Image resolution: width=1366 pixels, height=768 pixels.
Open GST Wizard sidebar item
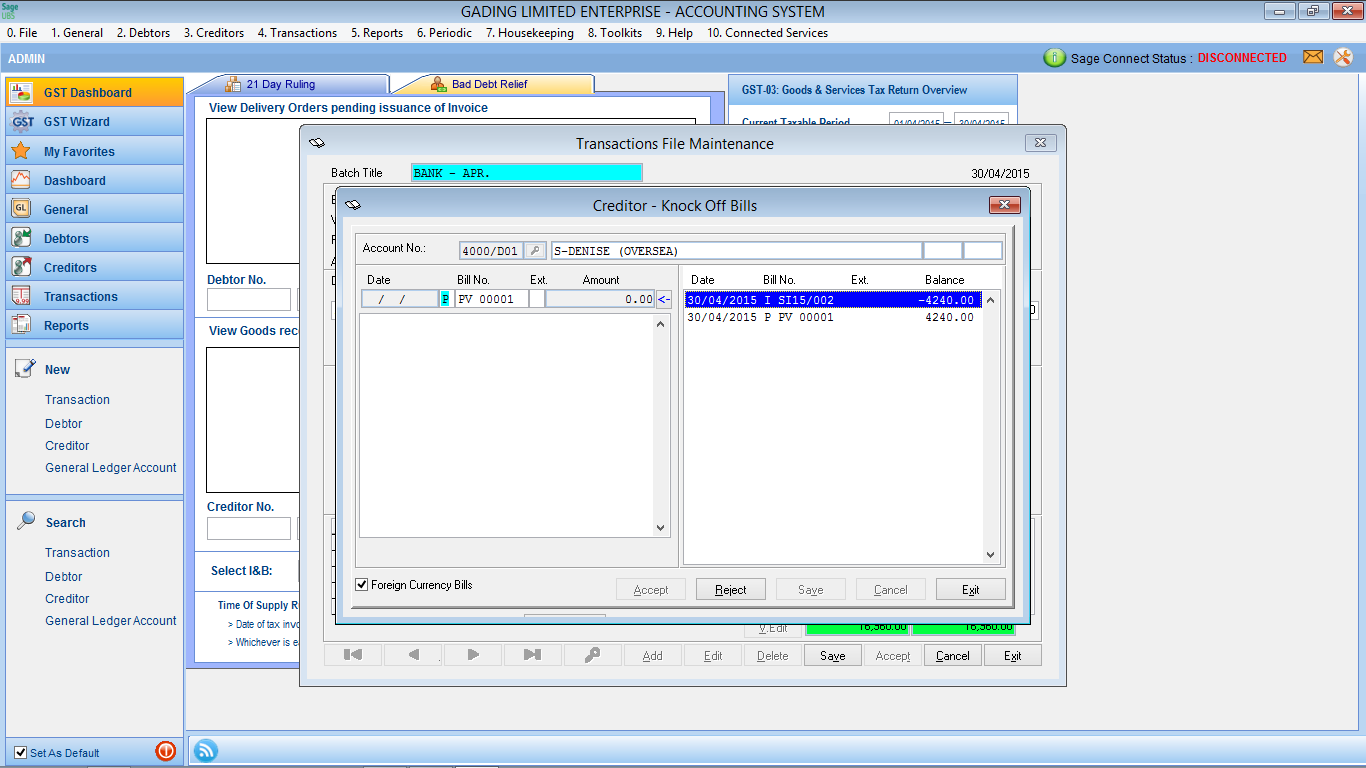tap(95, 121)
